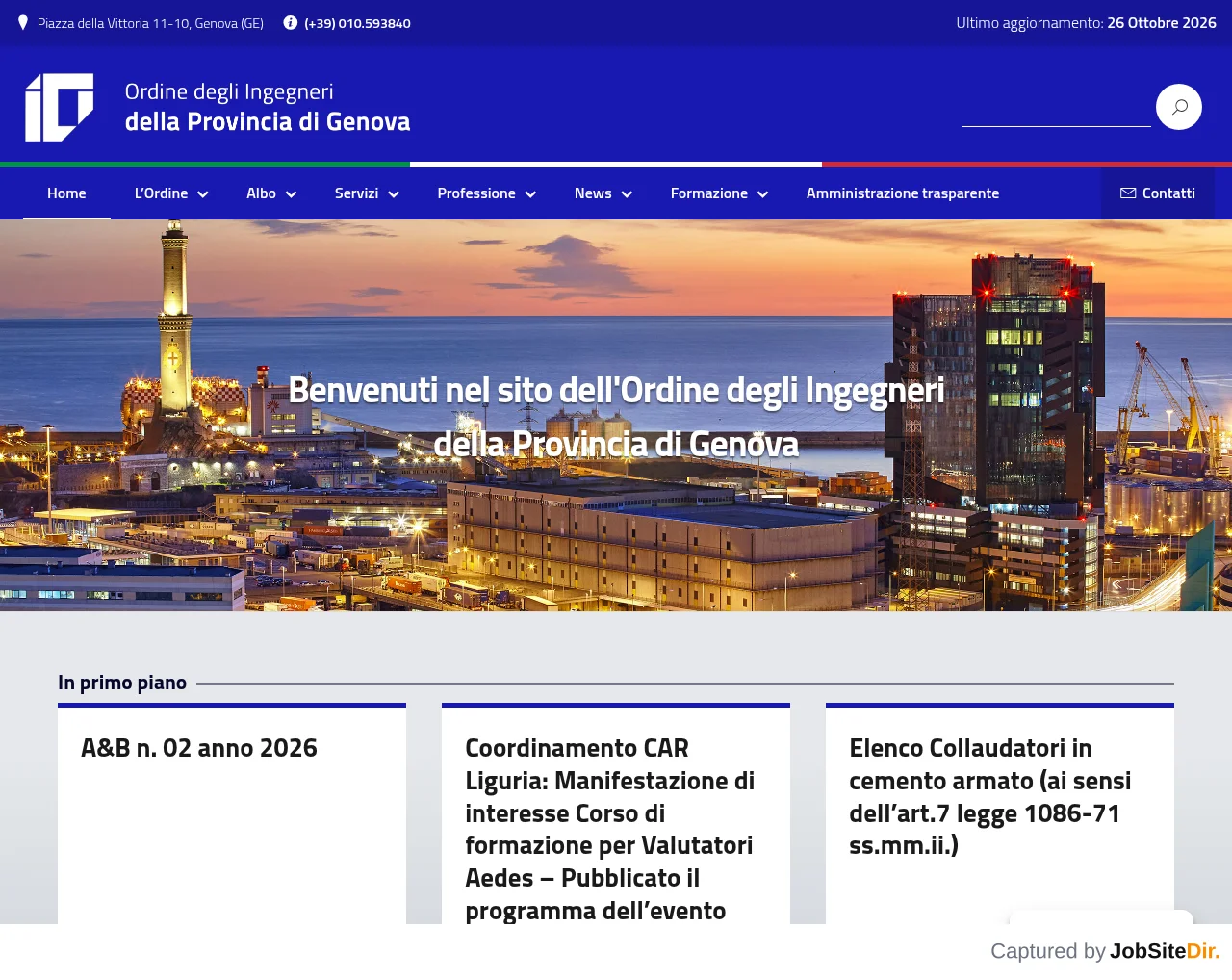Open Amministrazione trasparente menu item
The image size is (1232, 980).
click(x=903, y=193)
